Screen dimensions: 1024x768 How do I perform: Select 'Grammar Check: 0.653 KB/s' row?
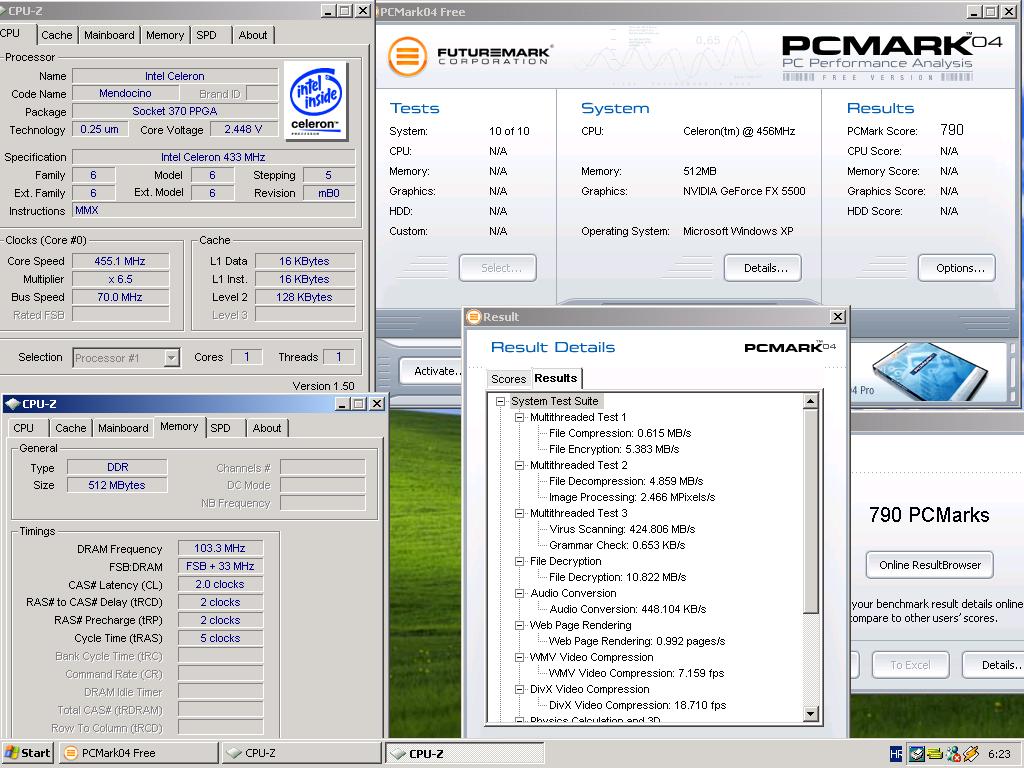[617, 545]
